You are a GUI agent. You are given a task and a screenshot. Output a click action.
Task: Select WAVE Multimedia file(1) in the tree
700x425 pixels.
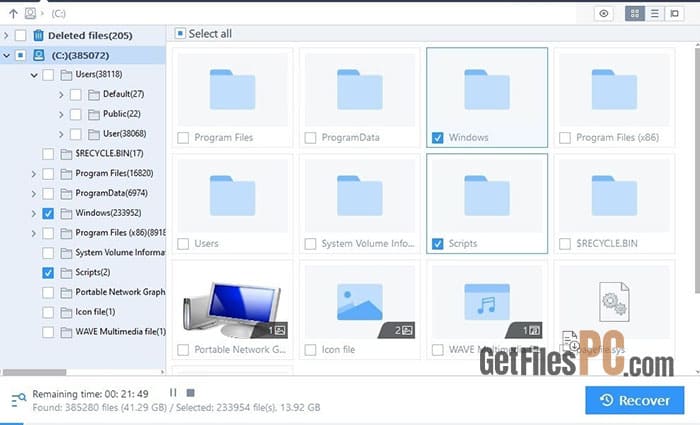tap(120, 332)
